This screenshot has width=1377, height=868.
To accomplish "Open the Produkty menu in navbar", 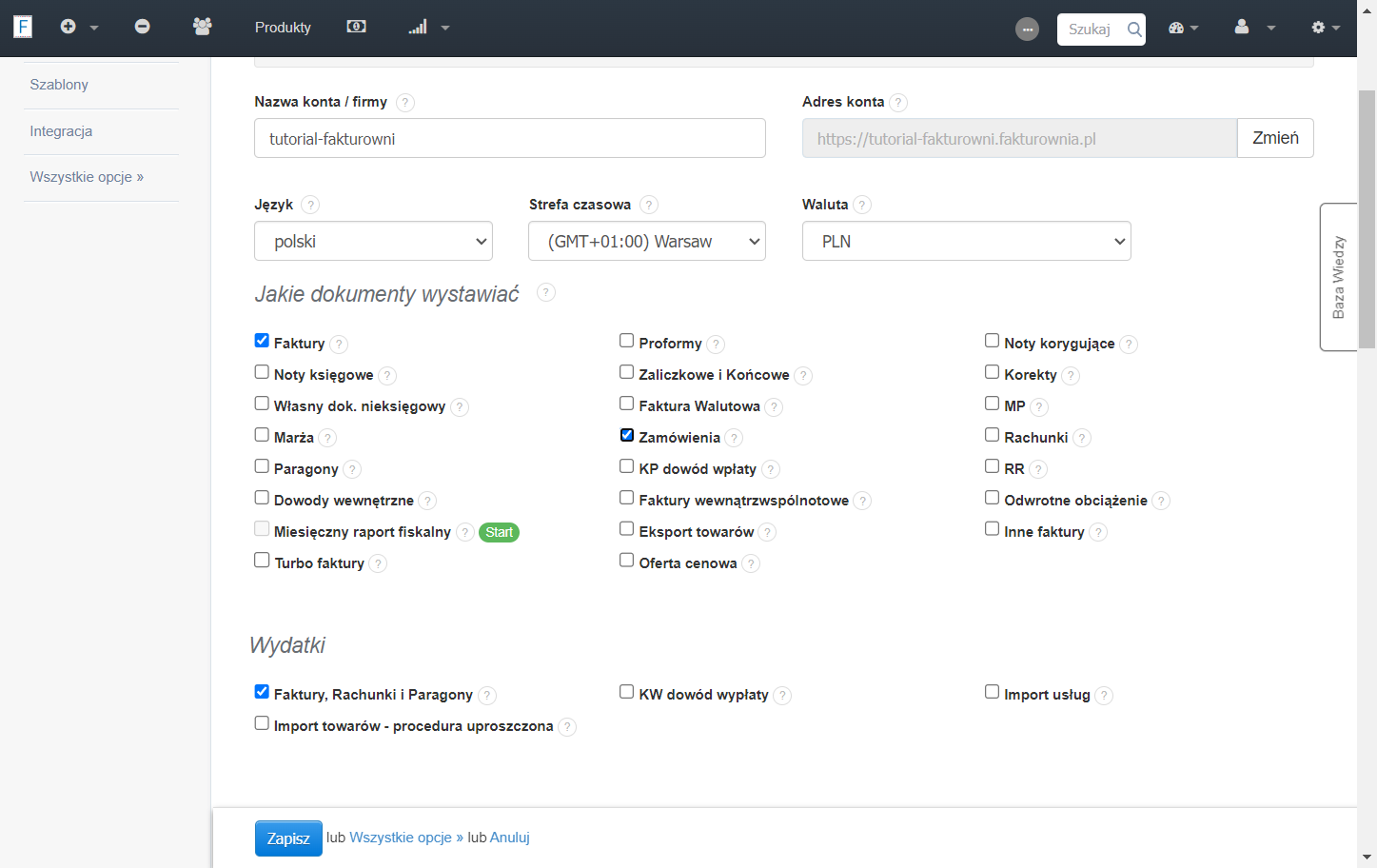I will 283,28.
